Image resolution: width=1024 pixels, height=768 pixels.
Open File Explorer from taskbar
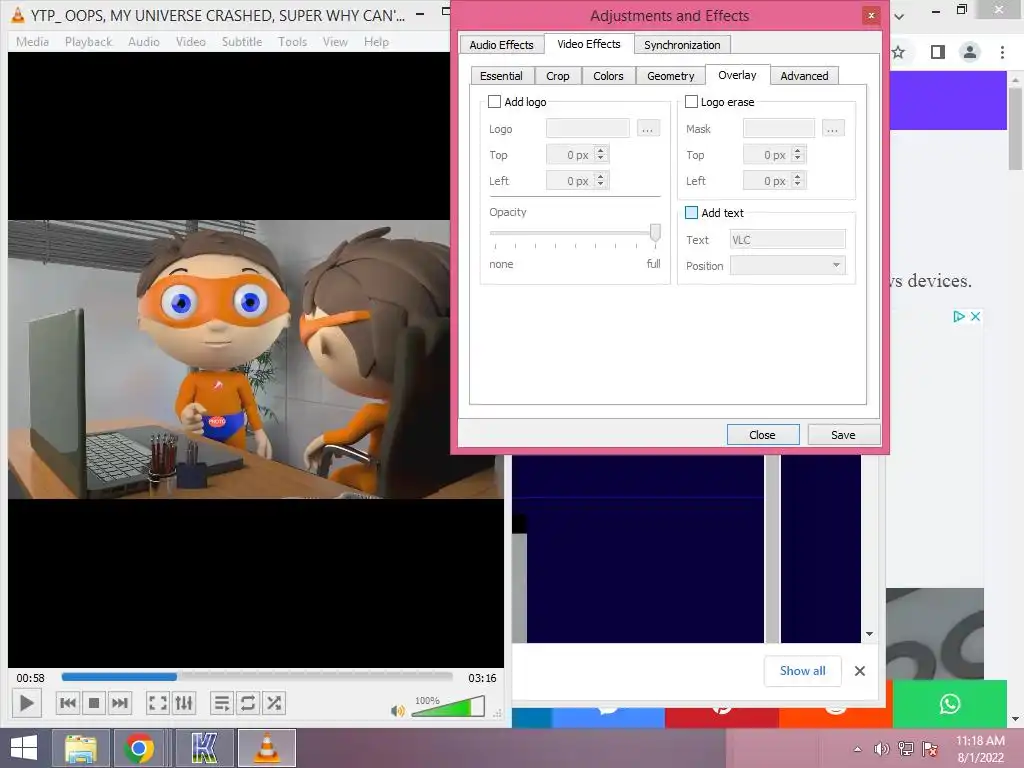80,748
